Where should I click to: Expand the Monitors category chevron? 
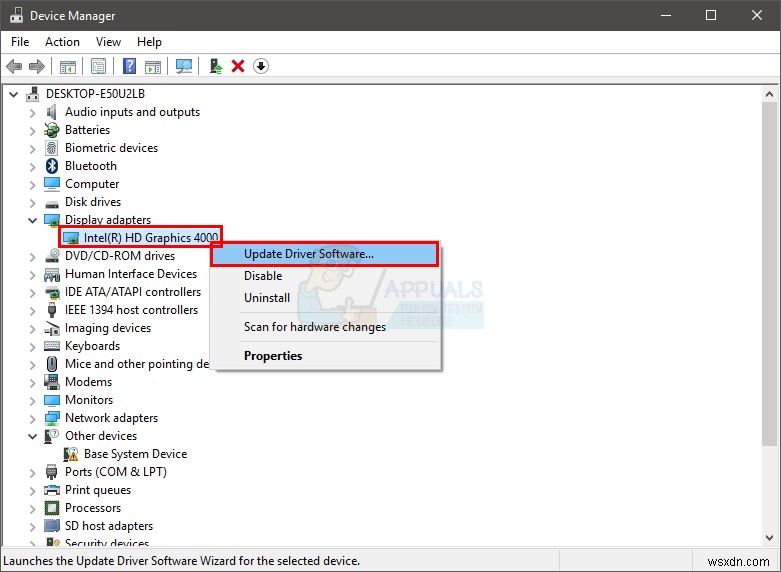coord(32,401)
